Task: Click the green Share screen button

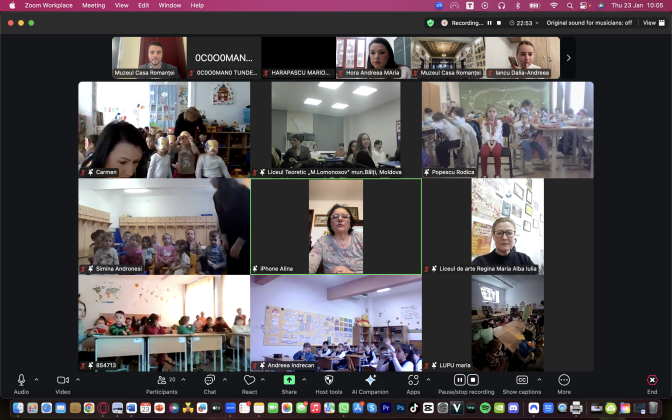Action: tap(289, 380)
